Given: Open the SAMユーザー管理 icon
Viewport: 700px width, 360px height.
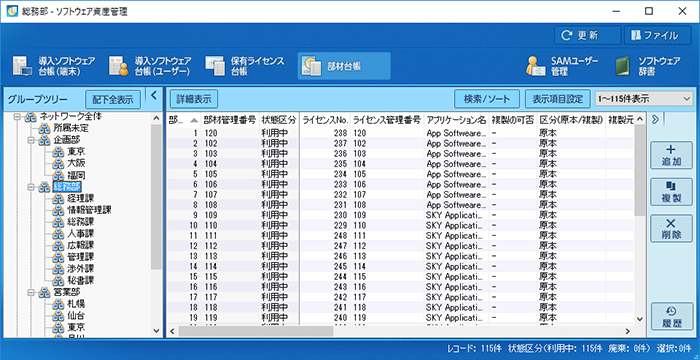Looking at the screenshot, I should click(x=535, y=67).
